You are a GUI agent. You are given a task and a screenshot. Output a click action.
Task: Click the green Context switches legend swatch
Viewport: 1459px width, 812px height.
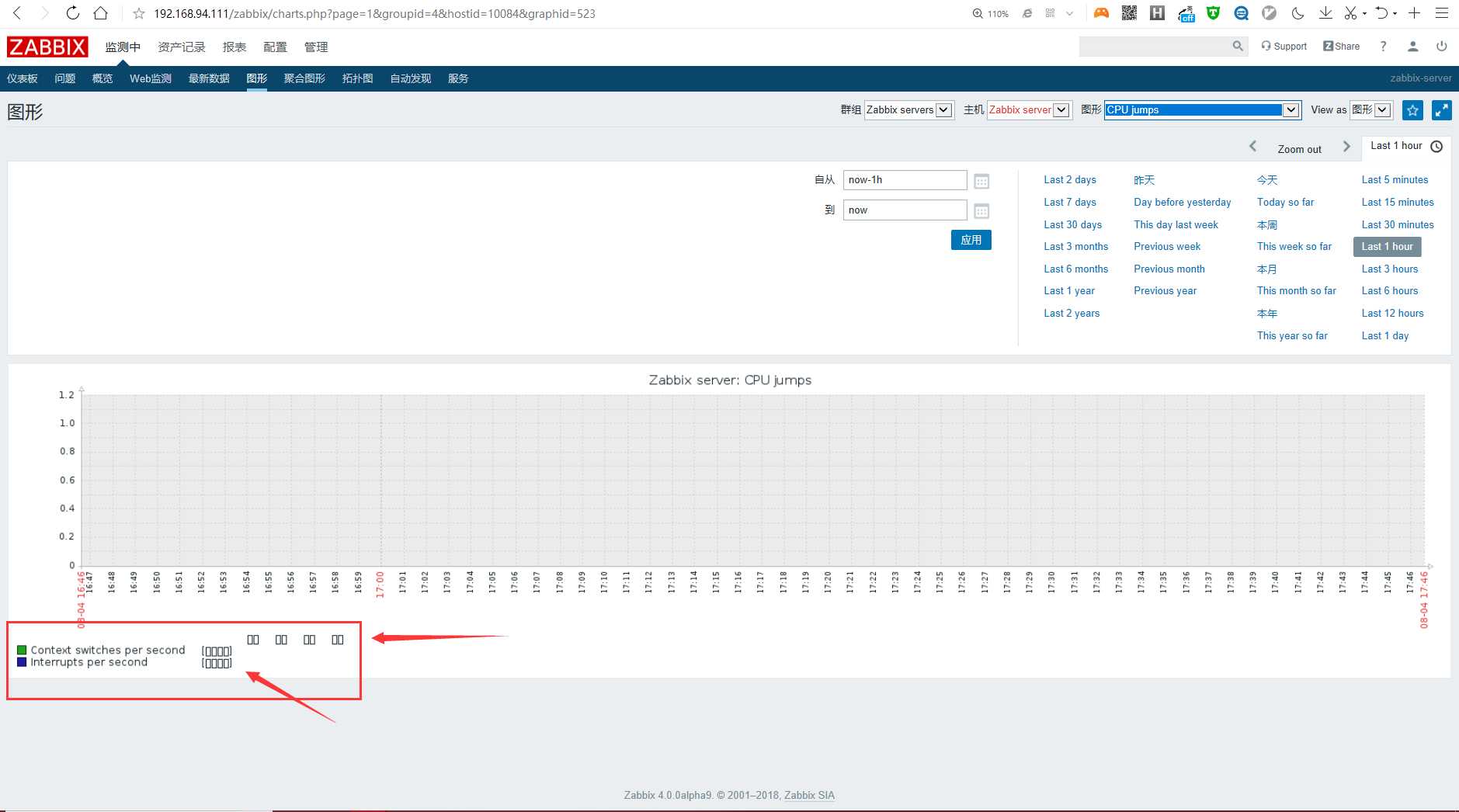22,650
